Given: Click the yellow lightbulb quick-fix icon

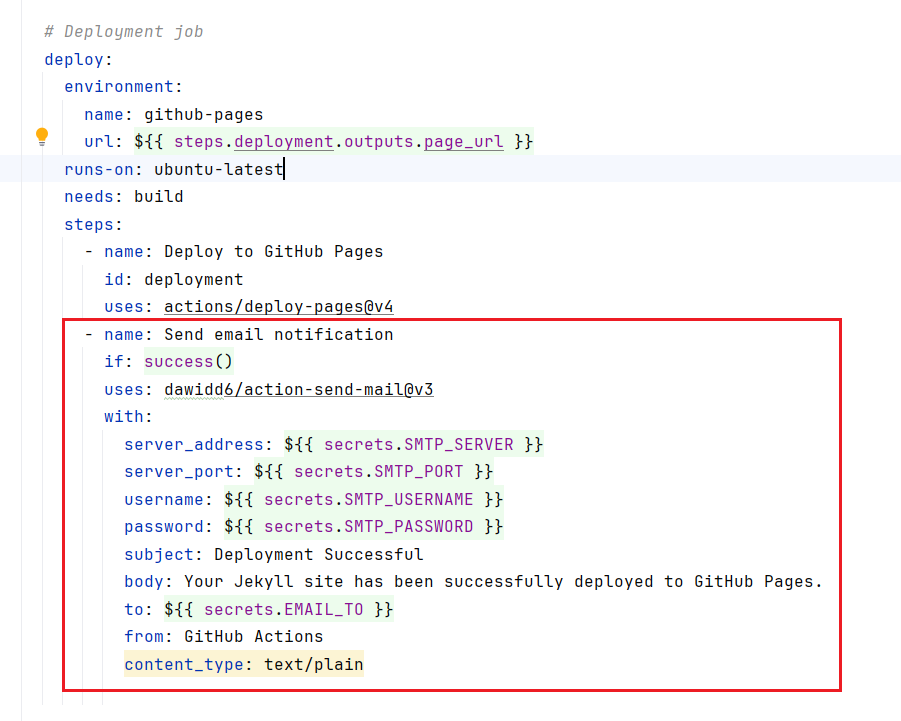Looking at the screenshot, I should [41, 136].
